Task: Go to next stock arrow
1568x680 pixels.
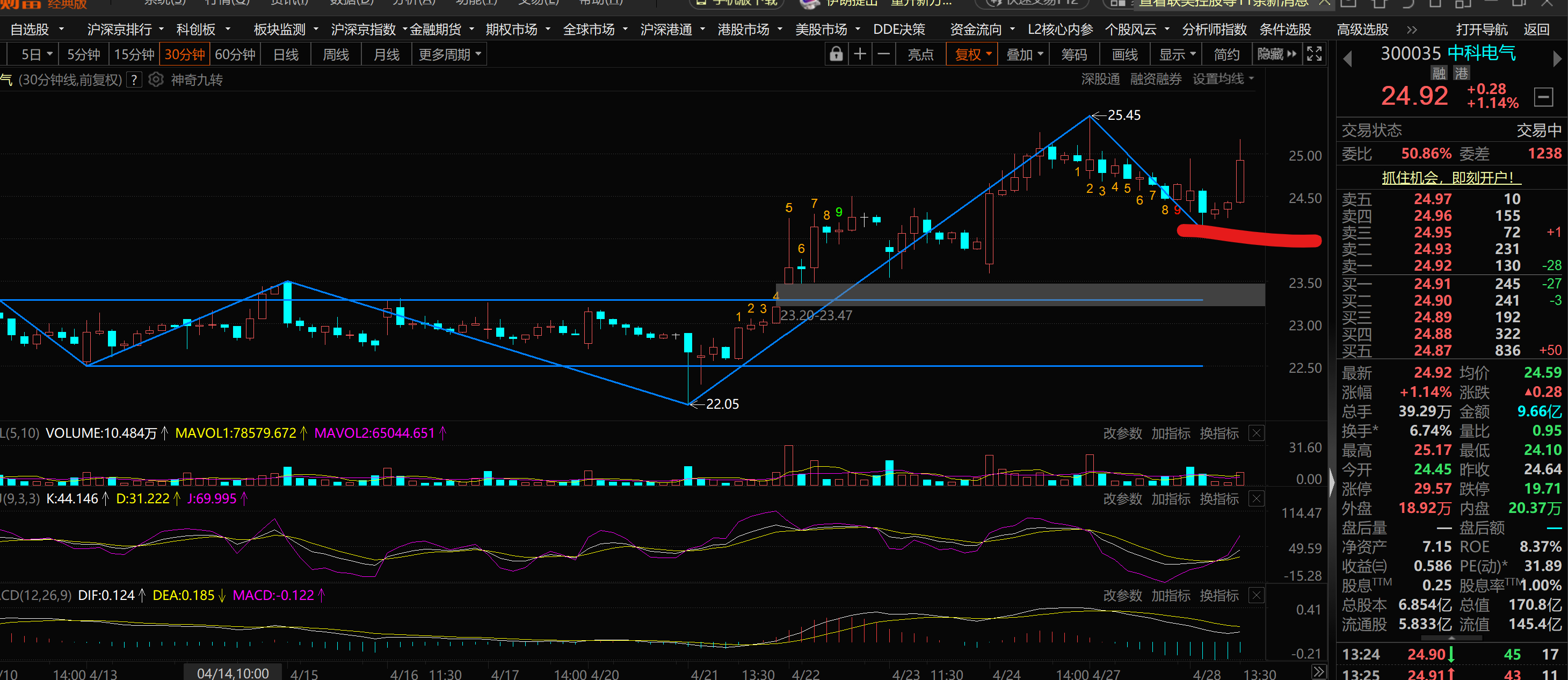Action: [1557, 59]
